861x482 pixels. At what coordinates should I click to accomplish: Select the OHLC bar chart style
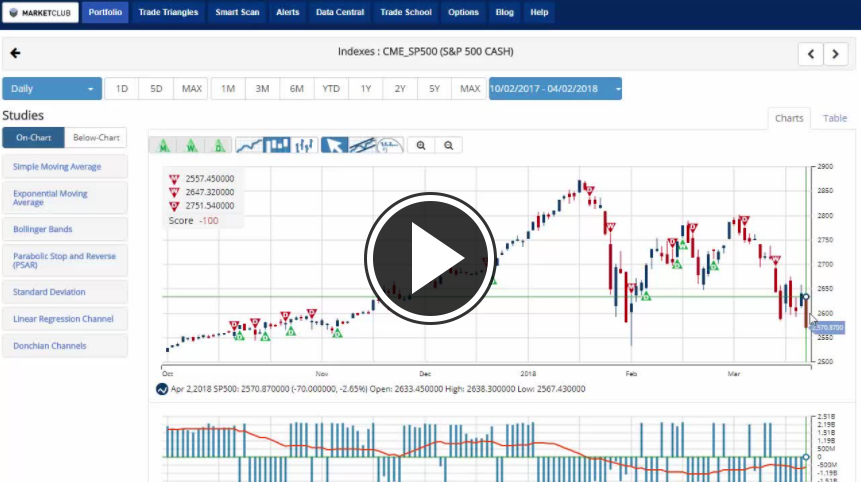pyautogui.click(x=305, y=145)
